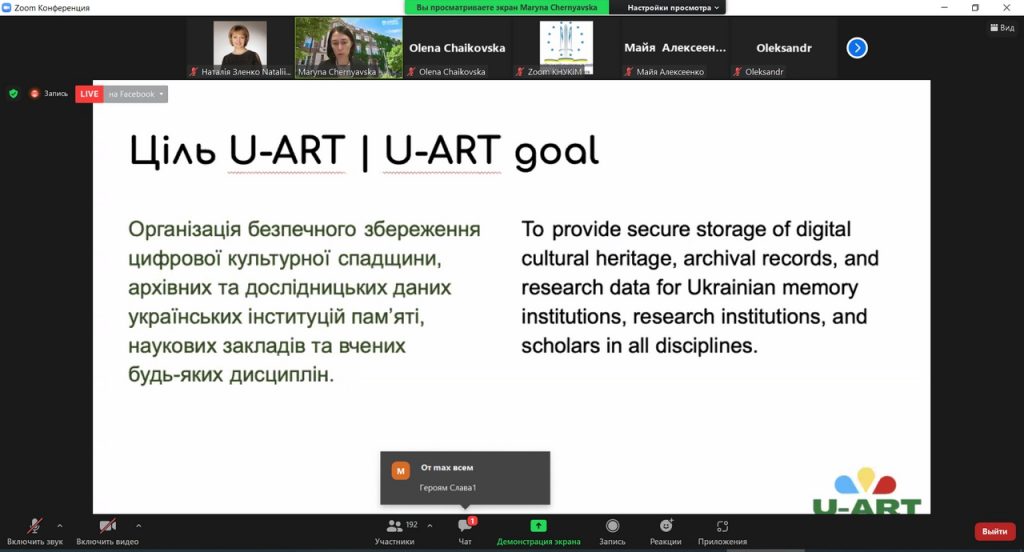Click the green screen-viewing banner for Maryna Chernyavska
This screenshot has width=1024, height=552.
[507, 8]
